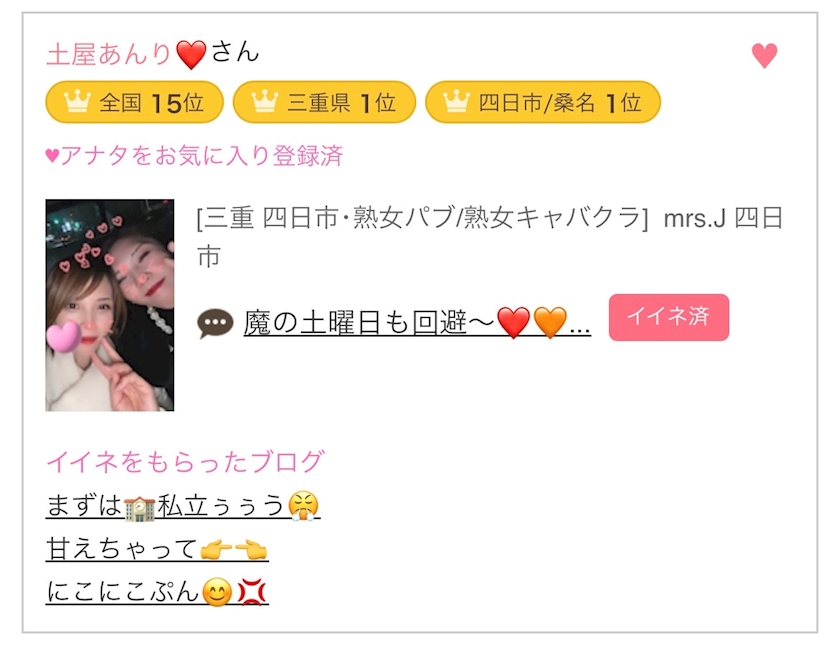
Task: Click the small heart before アナタをお気に入り
Action: 52,156
